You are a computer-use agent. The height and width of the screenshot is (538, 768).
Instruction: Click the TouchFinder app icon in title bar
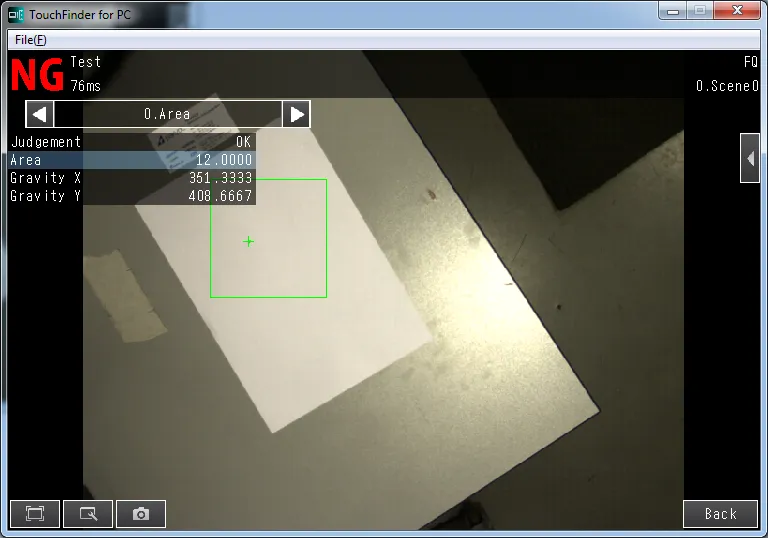(x=16, y=15)
